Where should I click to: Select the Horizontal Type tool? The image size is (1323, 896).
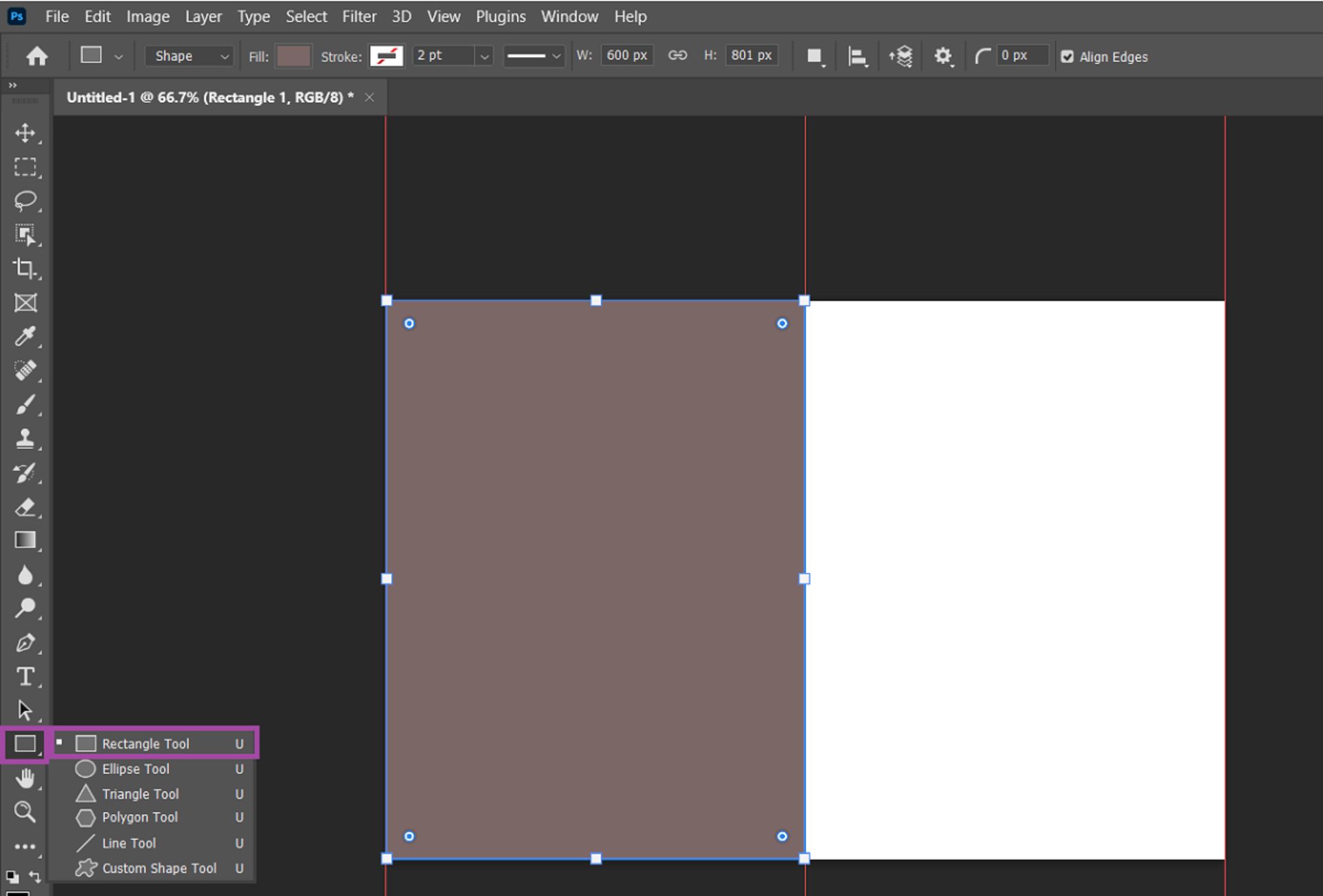point(25,676)
